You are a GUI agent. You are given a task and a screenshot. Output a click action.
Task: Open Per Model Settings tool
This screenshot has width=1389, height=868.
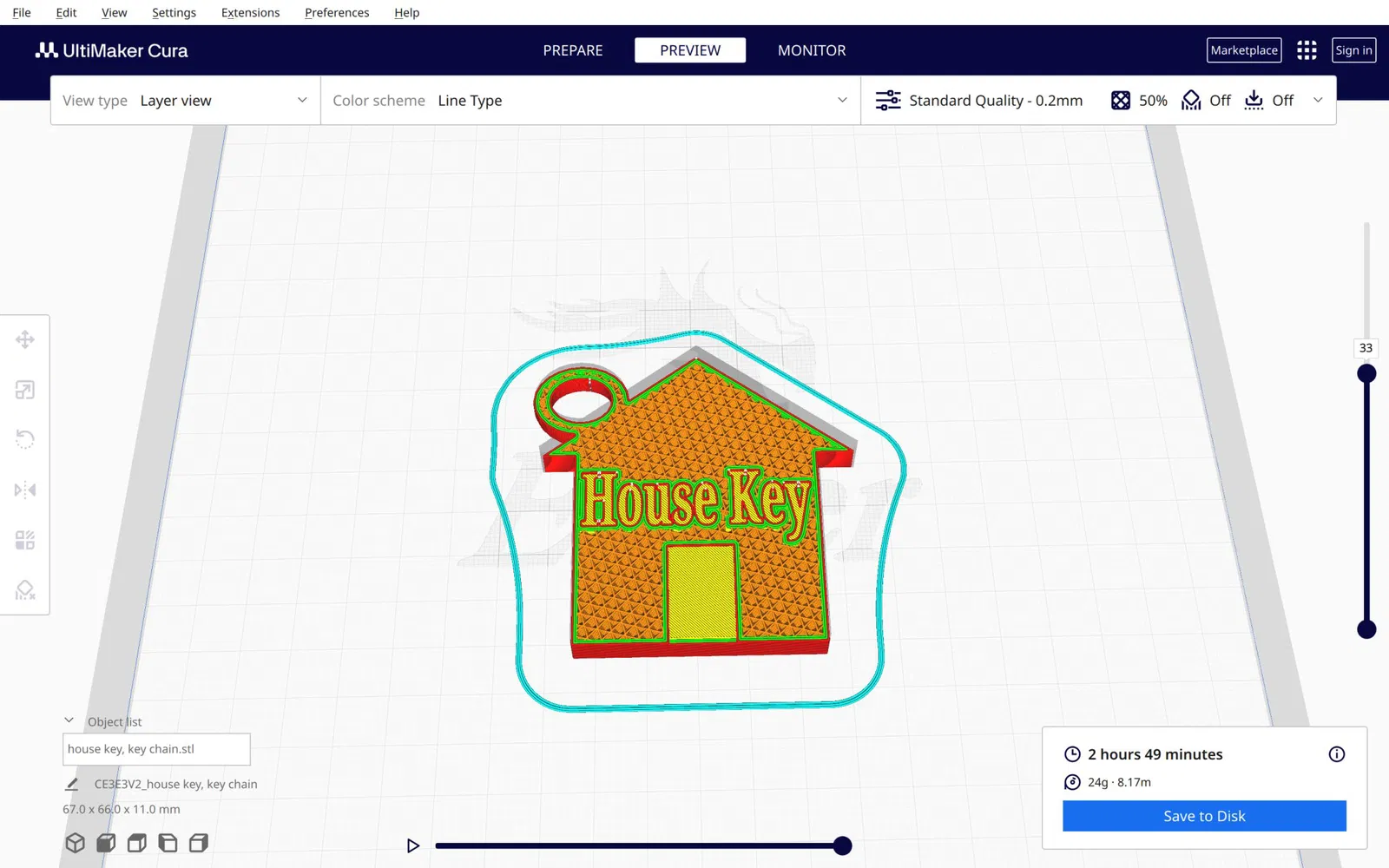[x=25, y=541]
